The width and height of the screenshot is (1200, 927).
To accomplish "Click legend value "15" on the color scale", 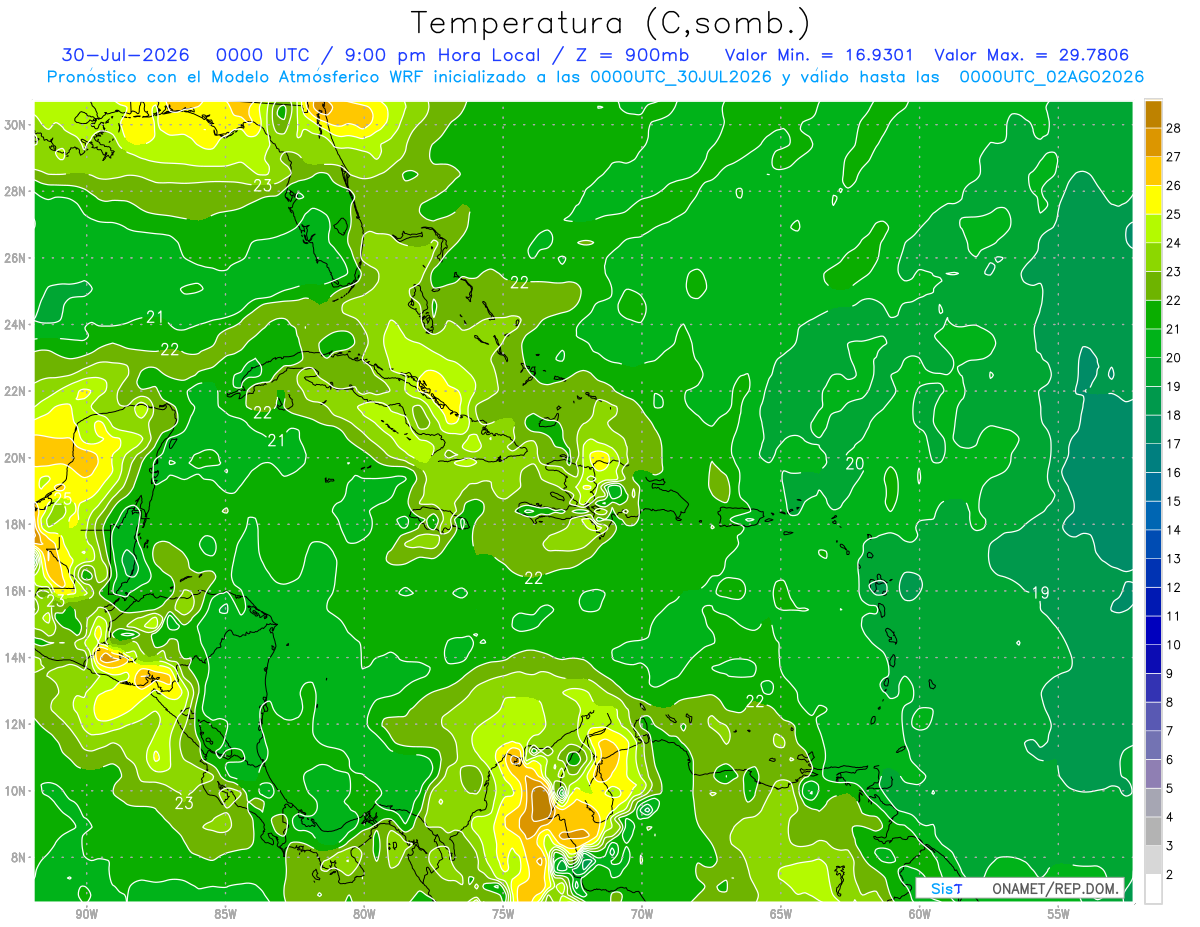I will click(1174, 501).
